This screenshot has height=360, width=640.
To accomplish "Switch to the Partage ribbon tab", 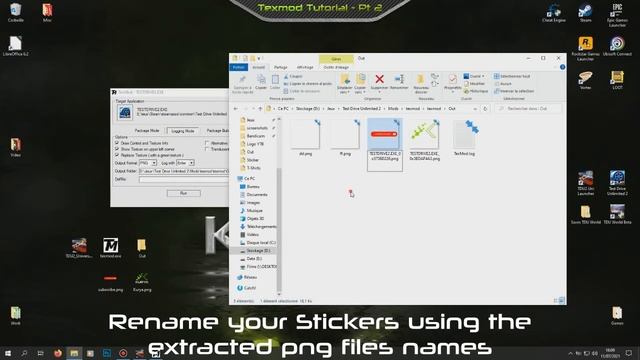I will [280, 67].
